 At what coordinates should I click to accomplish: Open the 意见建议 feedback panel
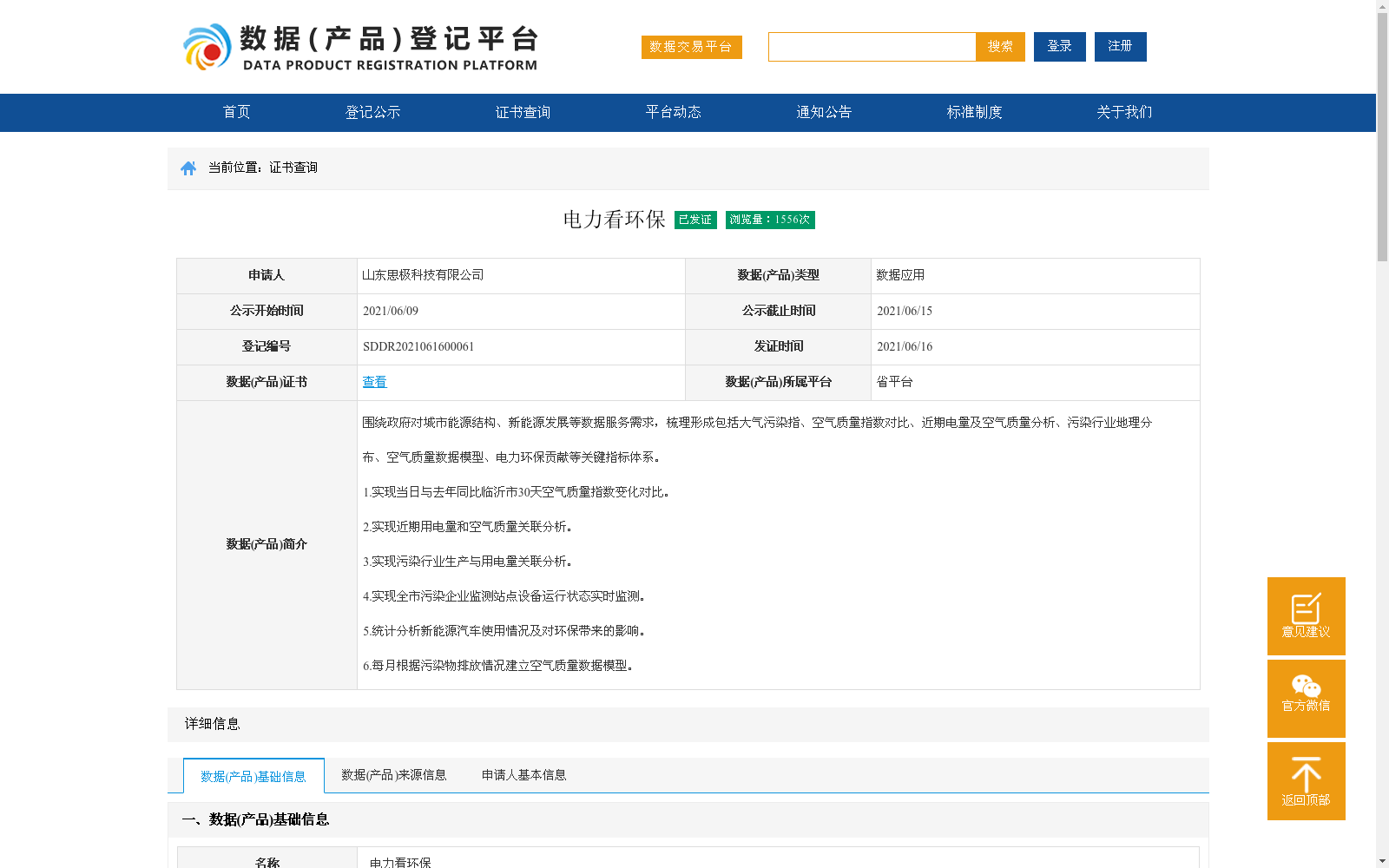(1306, 616)
